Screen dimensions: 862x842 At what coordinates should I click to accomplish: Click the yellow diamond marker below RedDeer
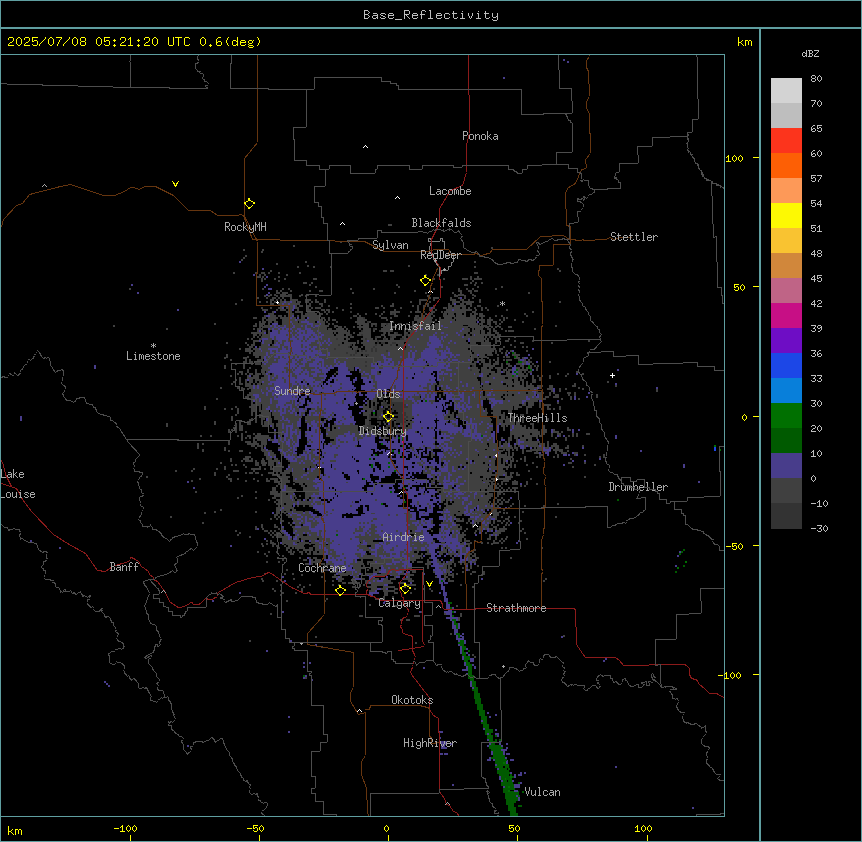tap(425, 280)
